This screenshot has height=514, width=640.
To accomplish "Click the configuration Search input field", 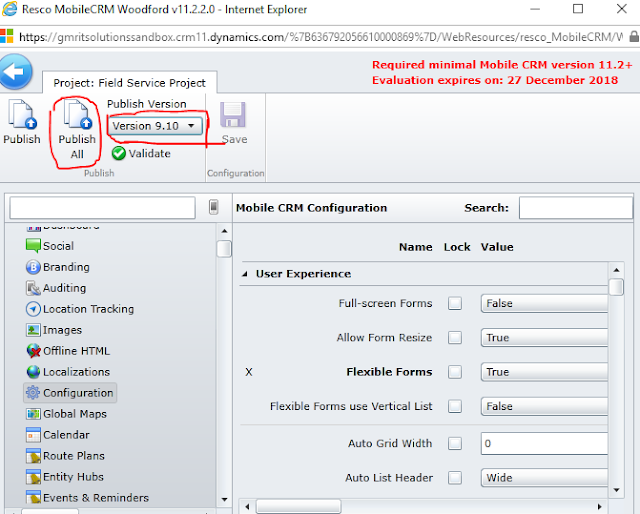I will pos(576,208).
